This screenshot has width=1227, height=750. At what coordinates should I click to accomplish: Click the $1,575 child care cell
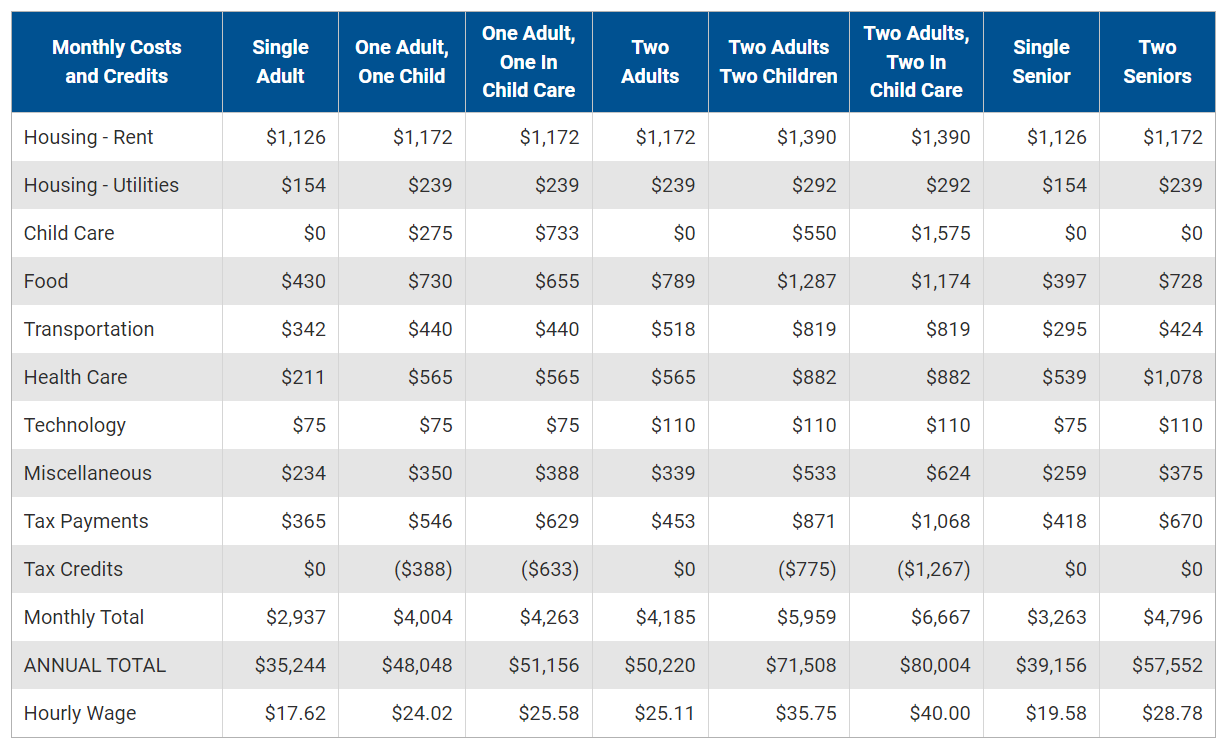point(940,233)
